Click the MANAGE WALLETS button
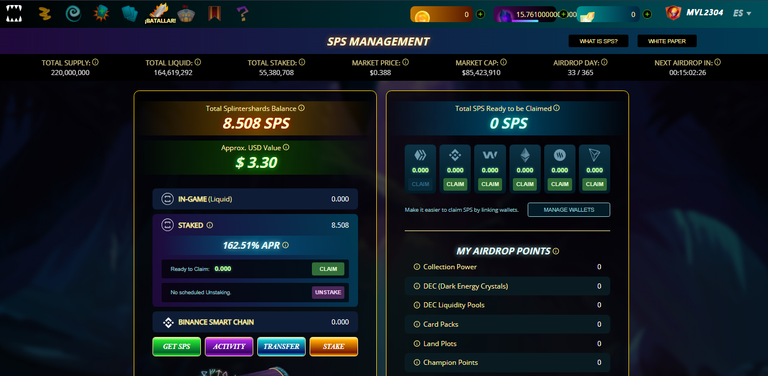The image size is (768, 376). click(x=569, y=210)
